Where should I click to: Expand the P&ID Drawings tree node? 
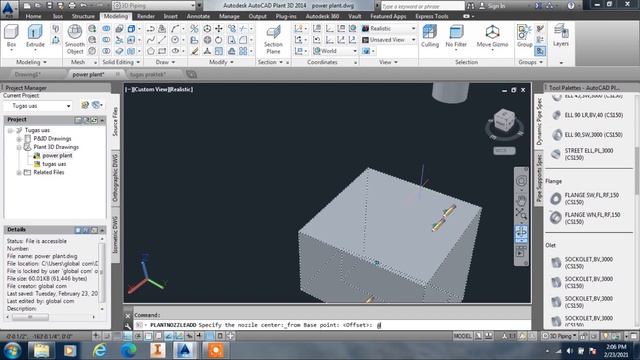[x=19, y=139]
